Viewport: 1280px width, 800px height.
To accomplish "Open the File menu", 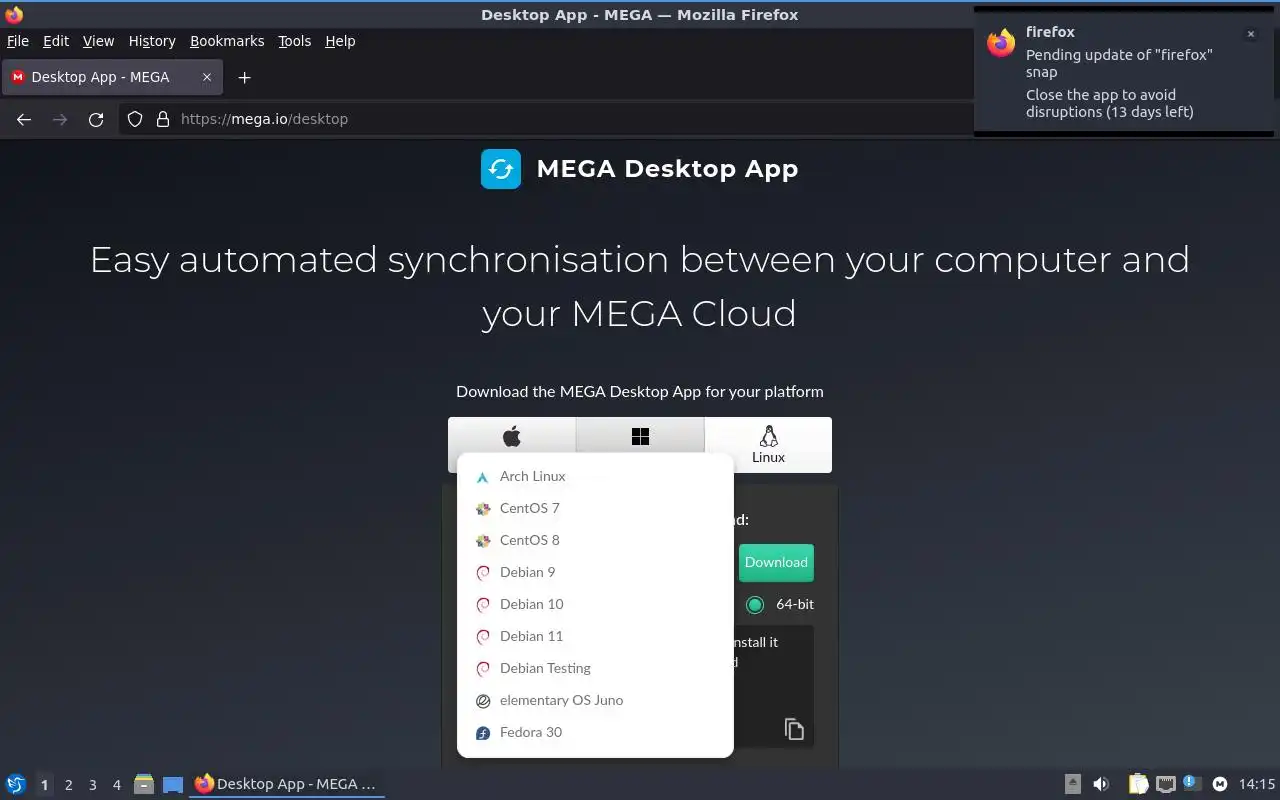I will click(x=18, y=41).
